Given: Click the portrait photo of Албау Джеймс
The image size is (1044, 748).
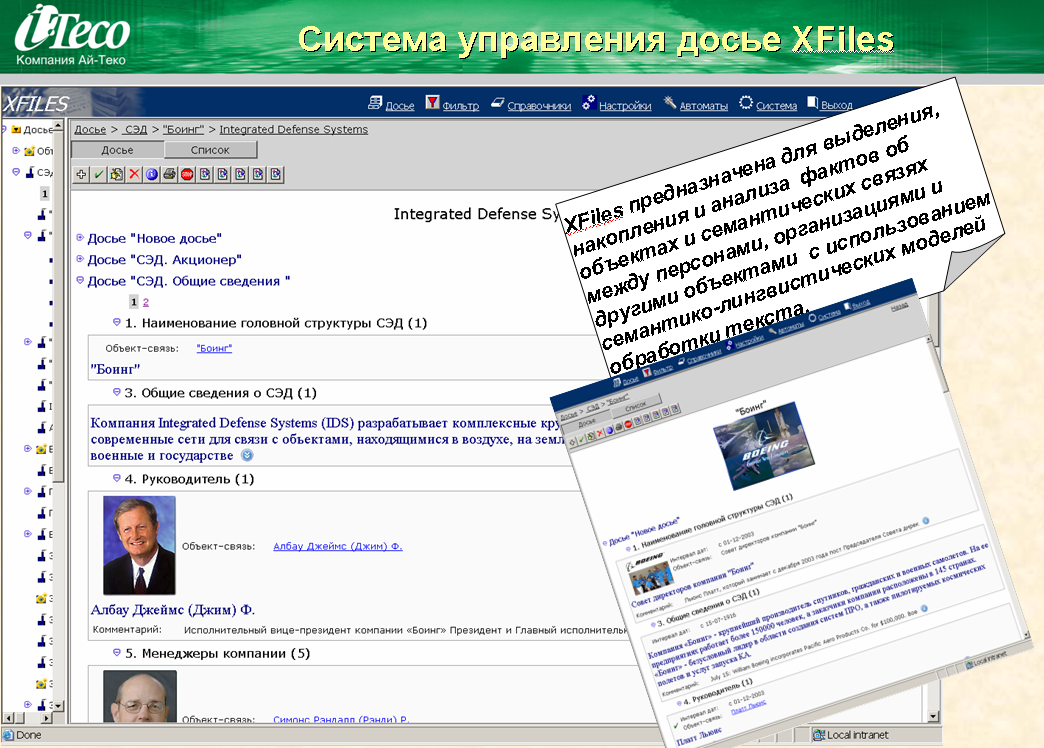Looking at the screenshot, I should click(139, 545).
